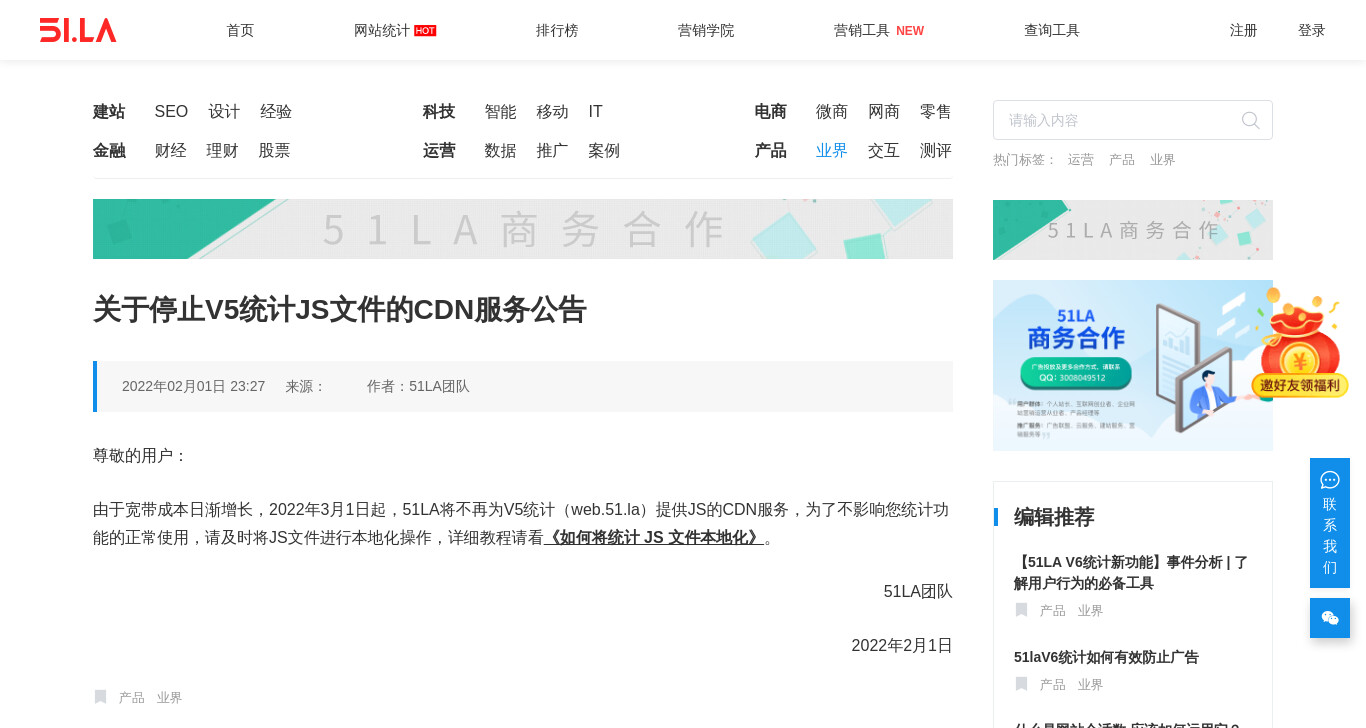Select the 移动 category
Screen dimensions: 1366x728
(x=553, y=112)
